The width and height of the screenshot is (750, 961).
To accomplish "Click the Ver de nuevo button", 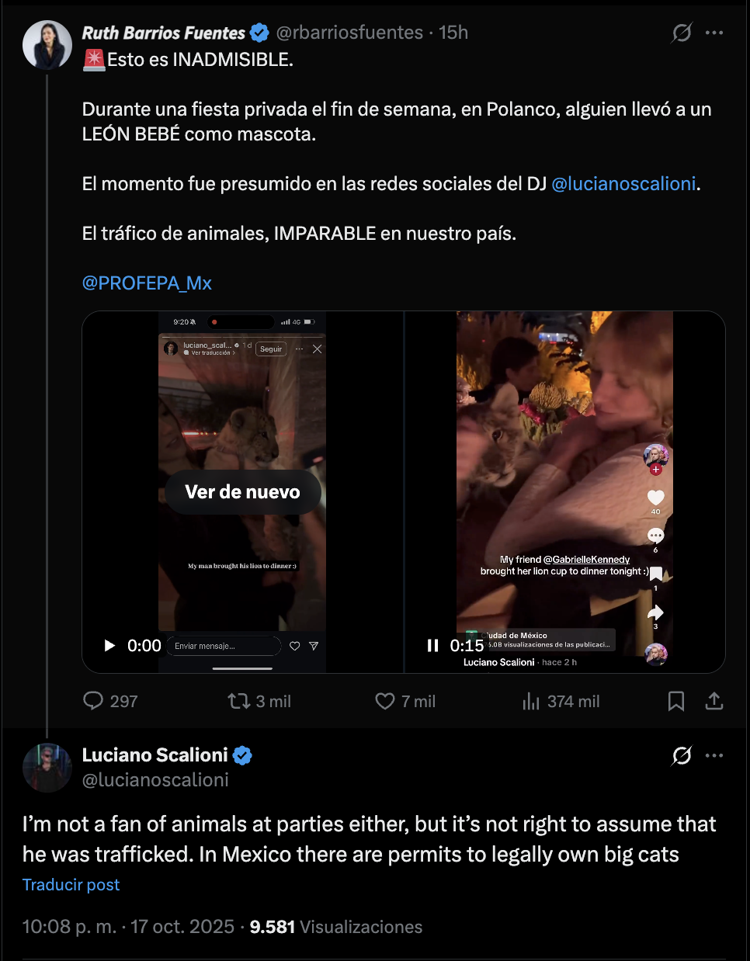I will [243, 492].
